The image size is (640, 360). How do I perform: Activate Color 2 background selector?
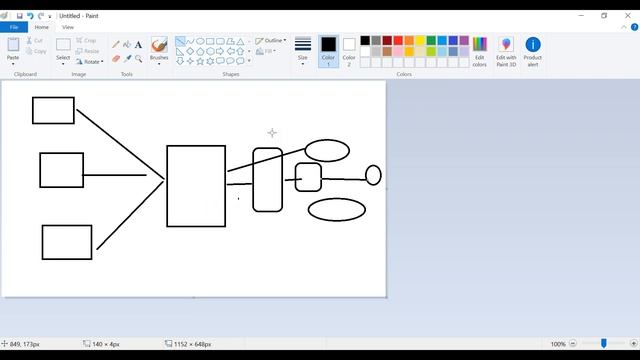(x=349, y=51)
